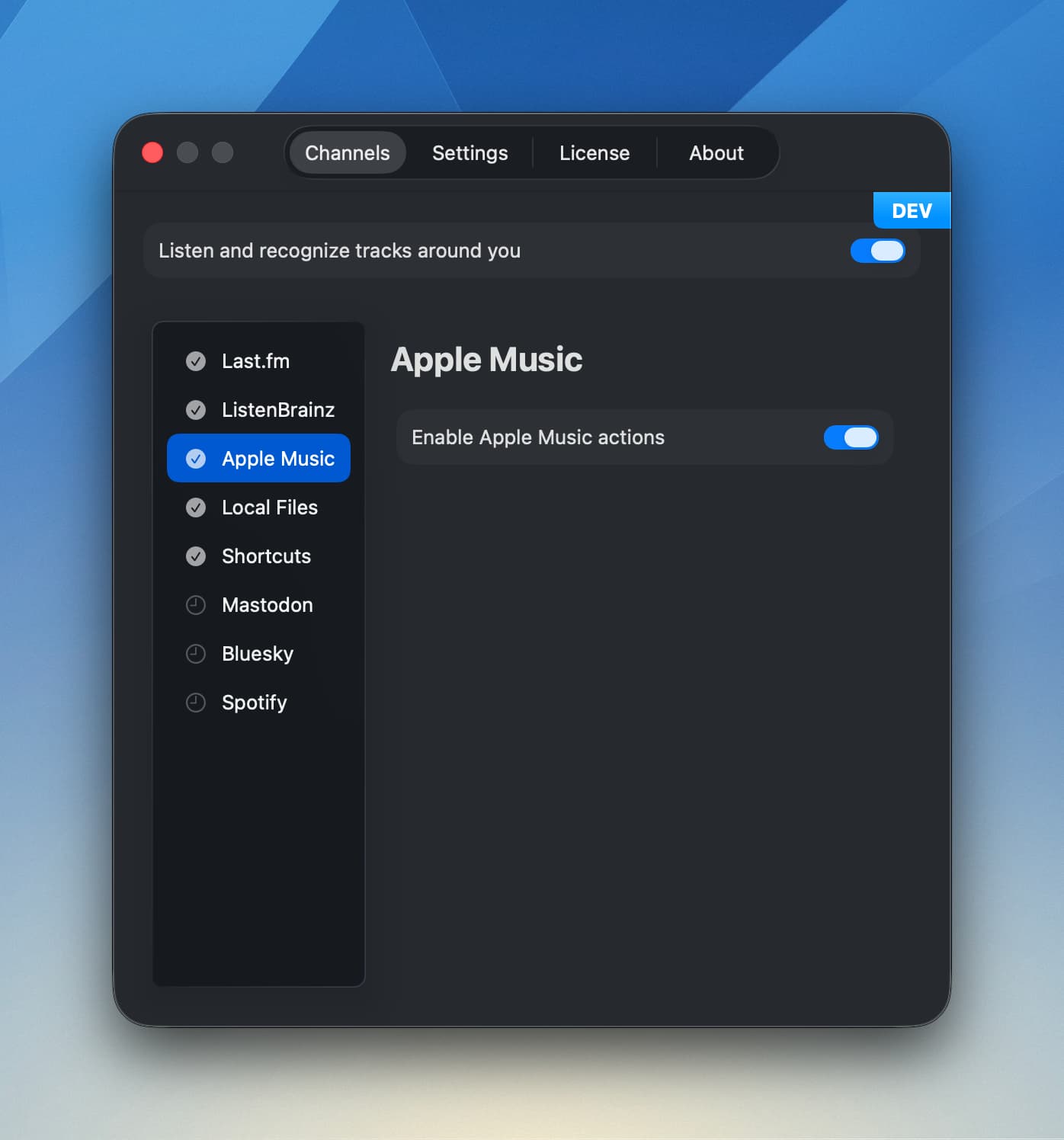Choose Spotify channel label from the list
Screen dimensions: 1064x1140
(x=255, y=703)
